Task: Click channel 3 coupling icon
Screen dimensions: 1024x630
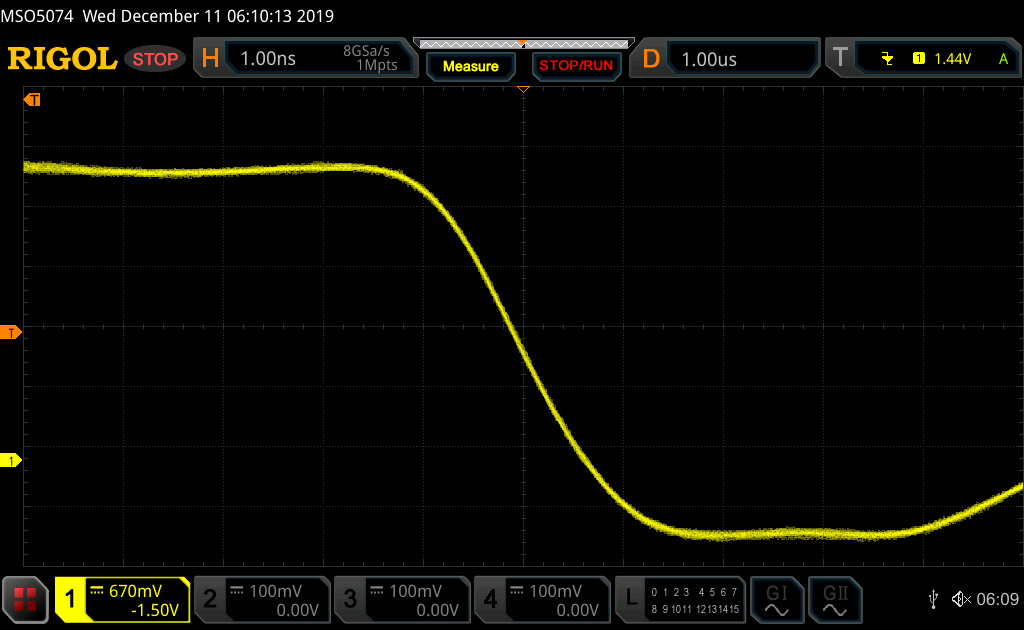Action: 377,590
